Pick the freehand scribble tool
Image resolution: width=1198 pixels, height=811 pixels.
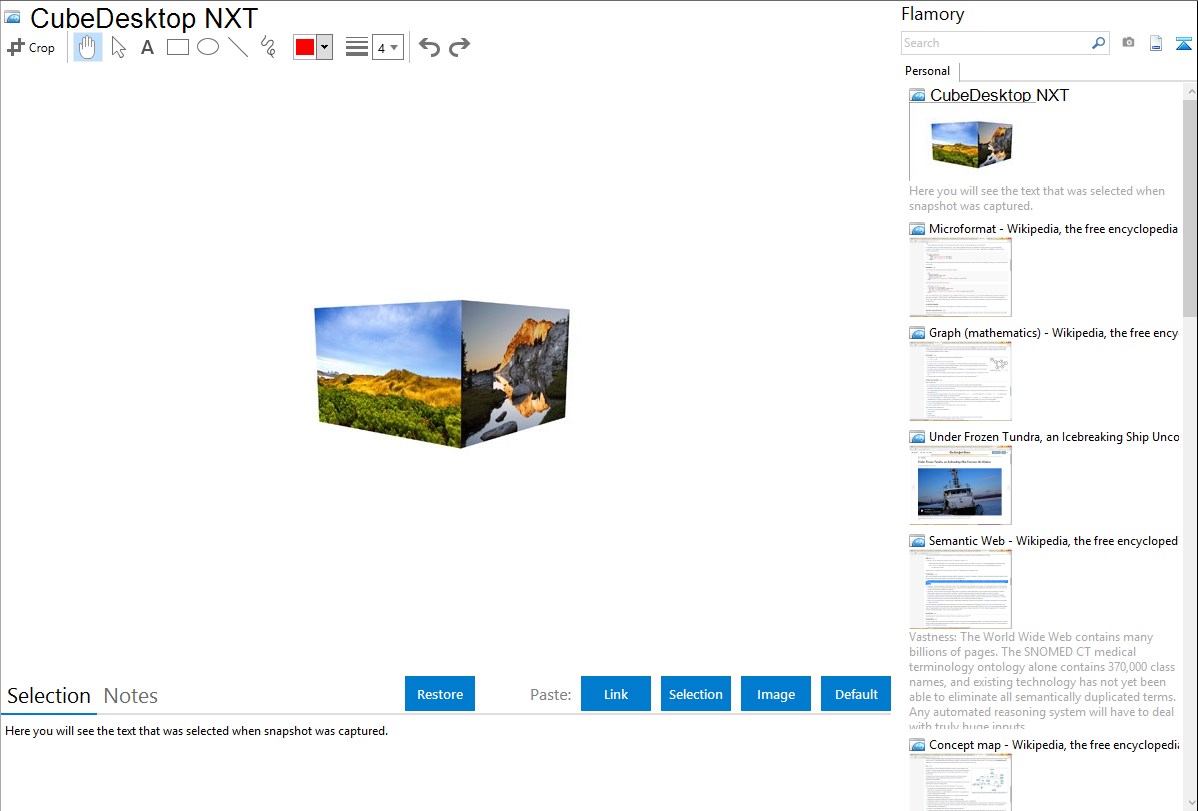[x=268, y=47]
